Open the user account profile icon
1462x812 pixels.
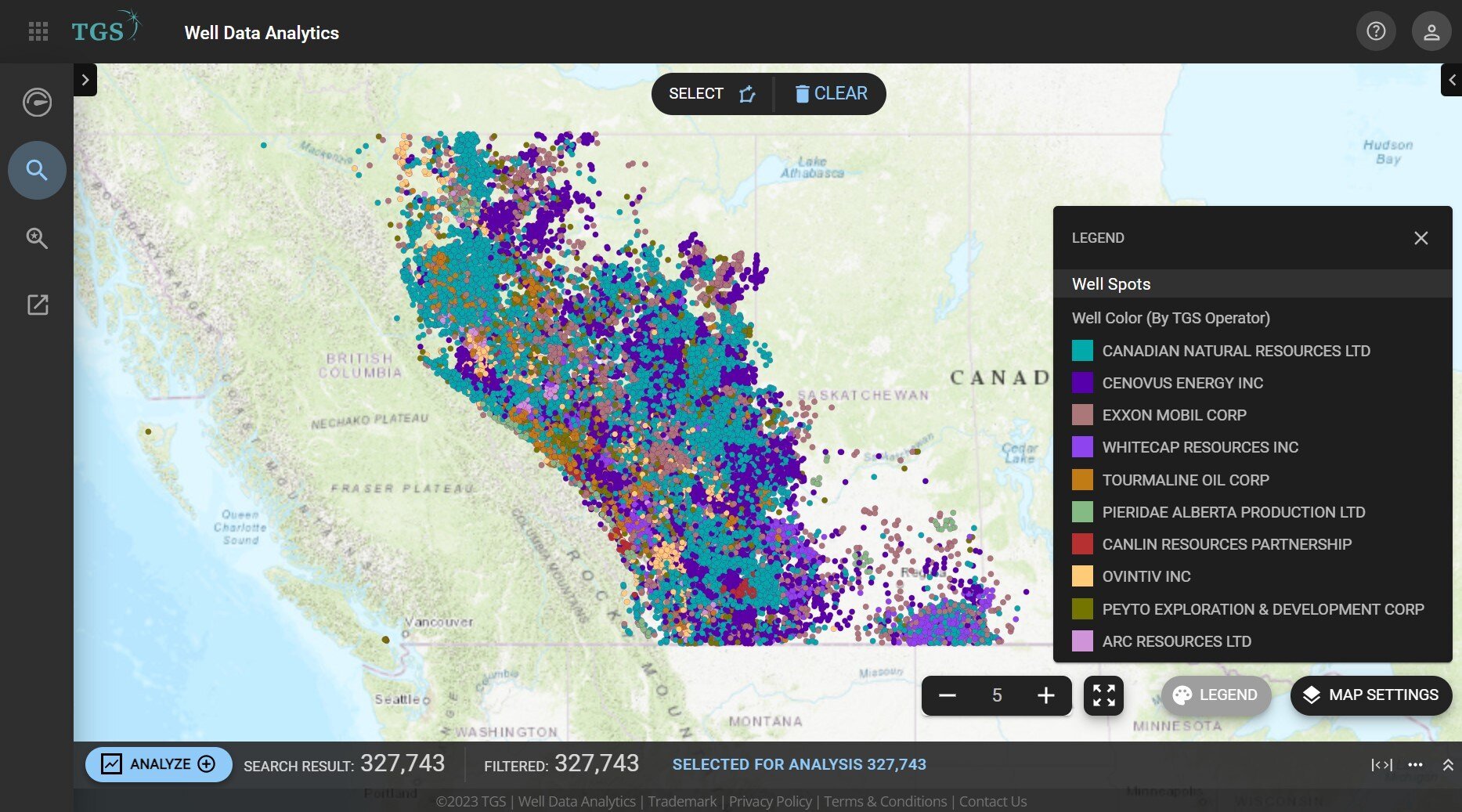[x=1431, y=32]
